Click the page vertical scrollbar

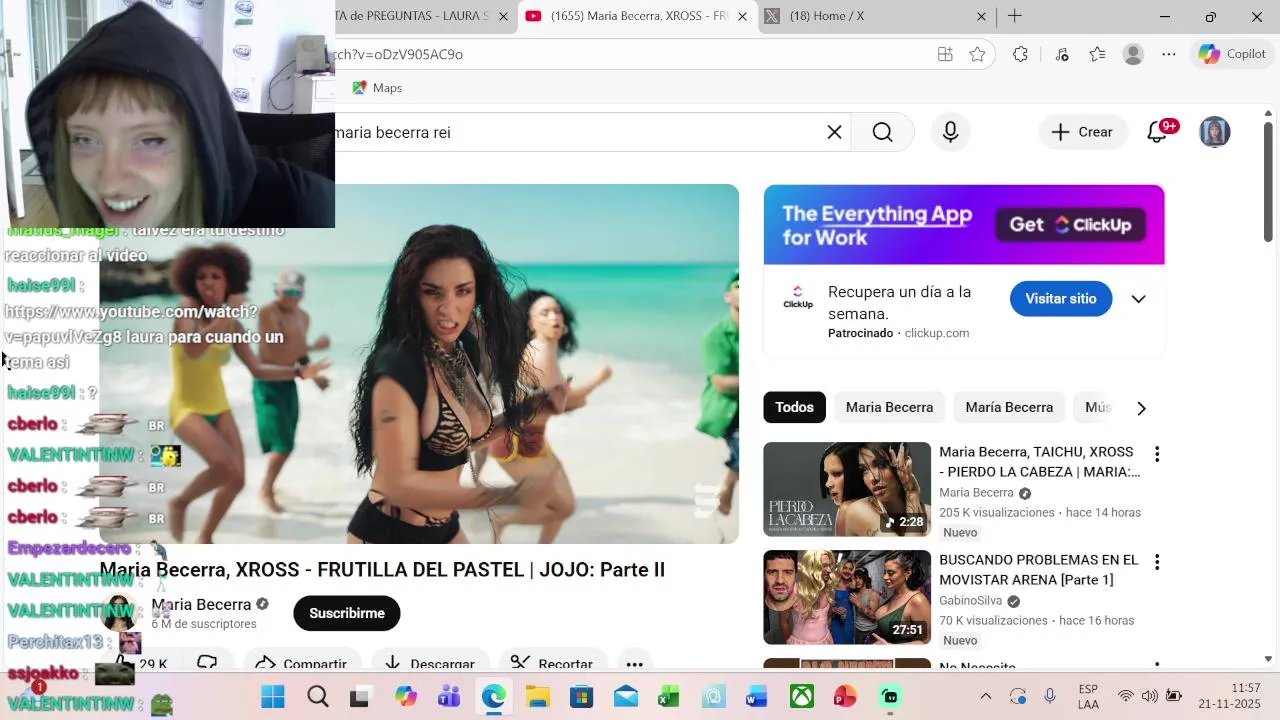coord(1268,180)
